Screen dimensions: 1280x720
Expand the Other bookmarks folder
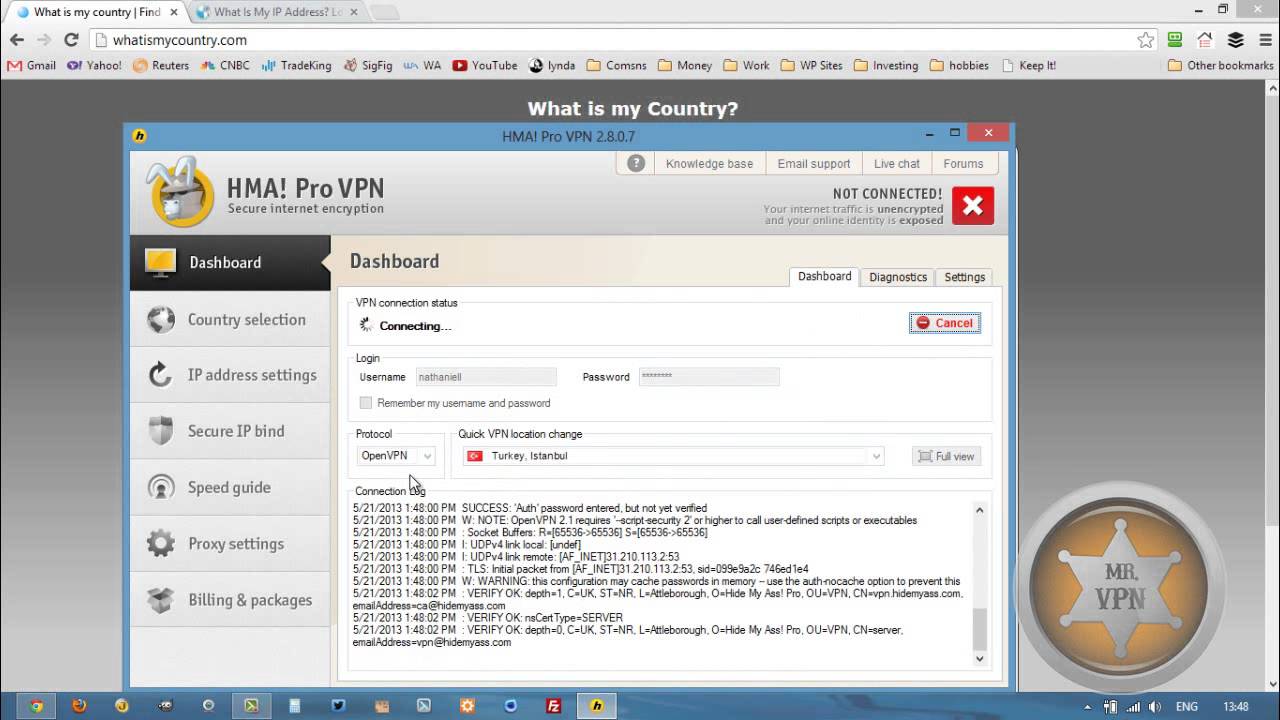pyautogui.click(x=1221, y=65)
